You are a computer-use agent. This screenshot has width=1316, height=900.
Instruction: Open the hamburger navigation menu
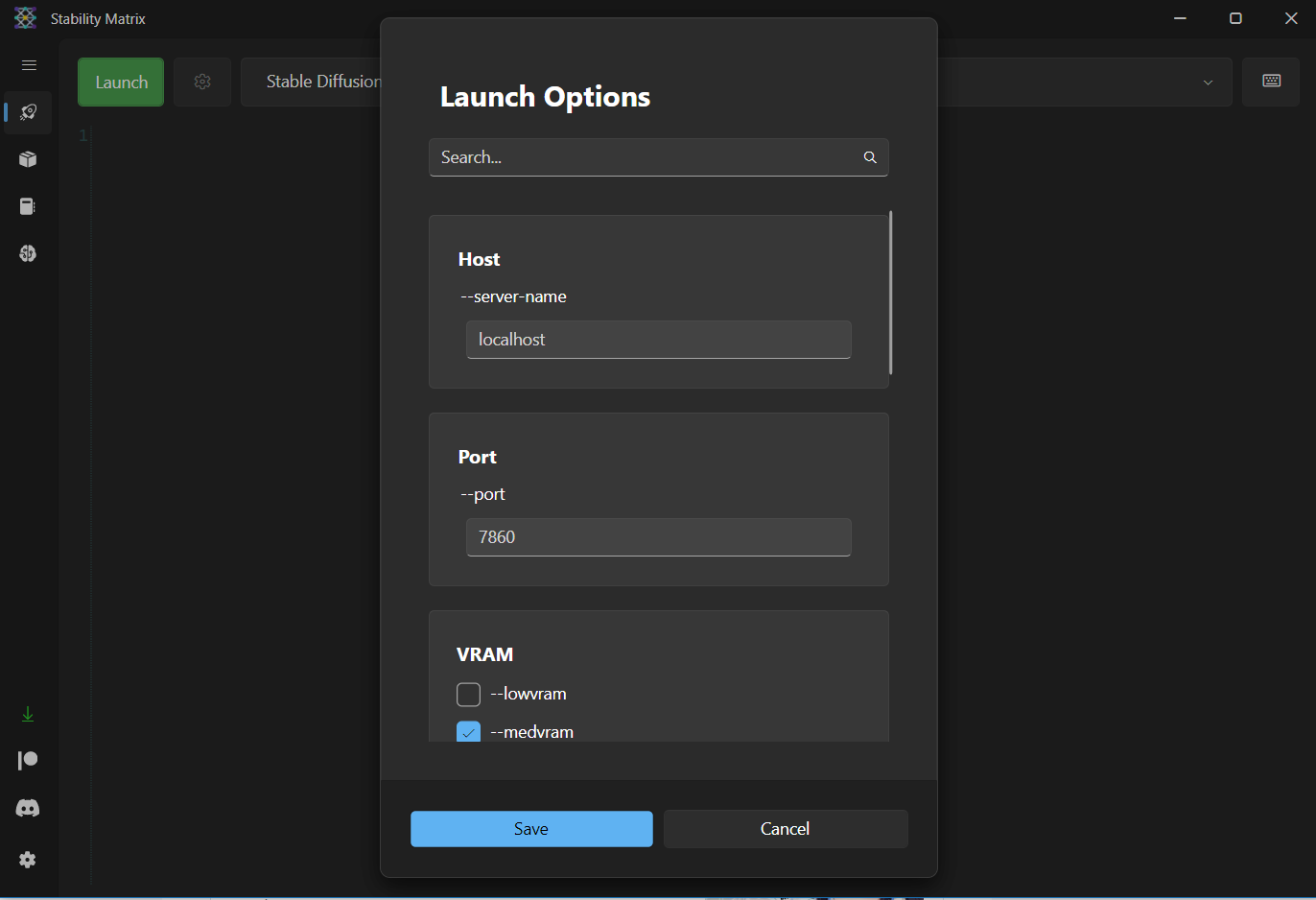29,65
